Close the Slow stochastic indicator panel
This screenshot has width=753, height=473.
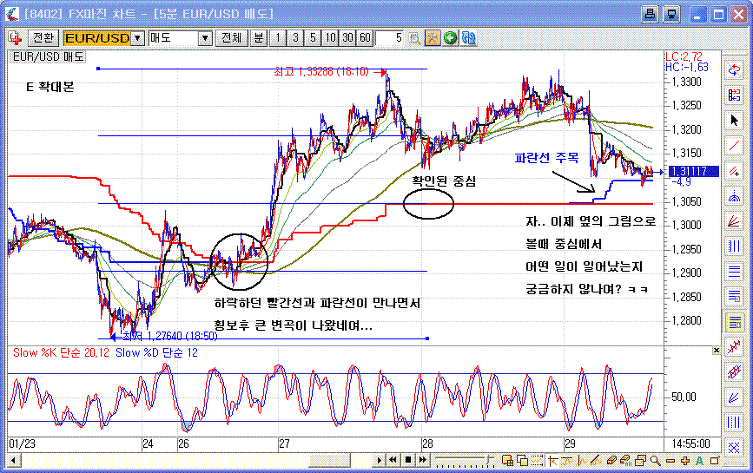click(714, 352)
